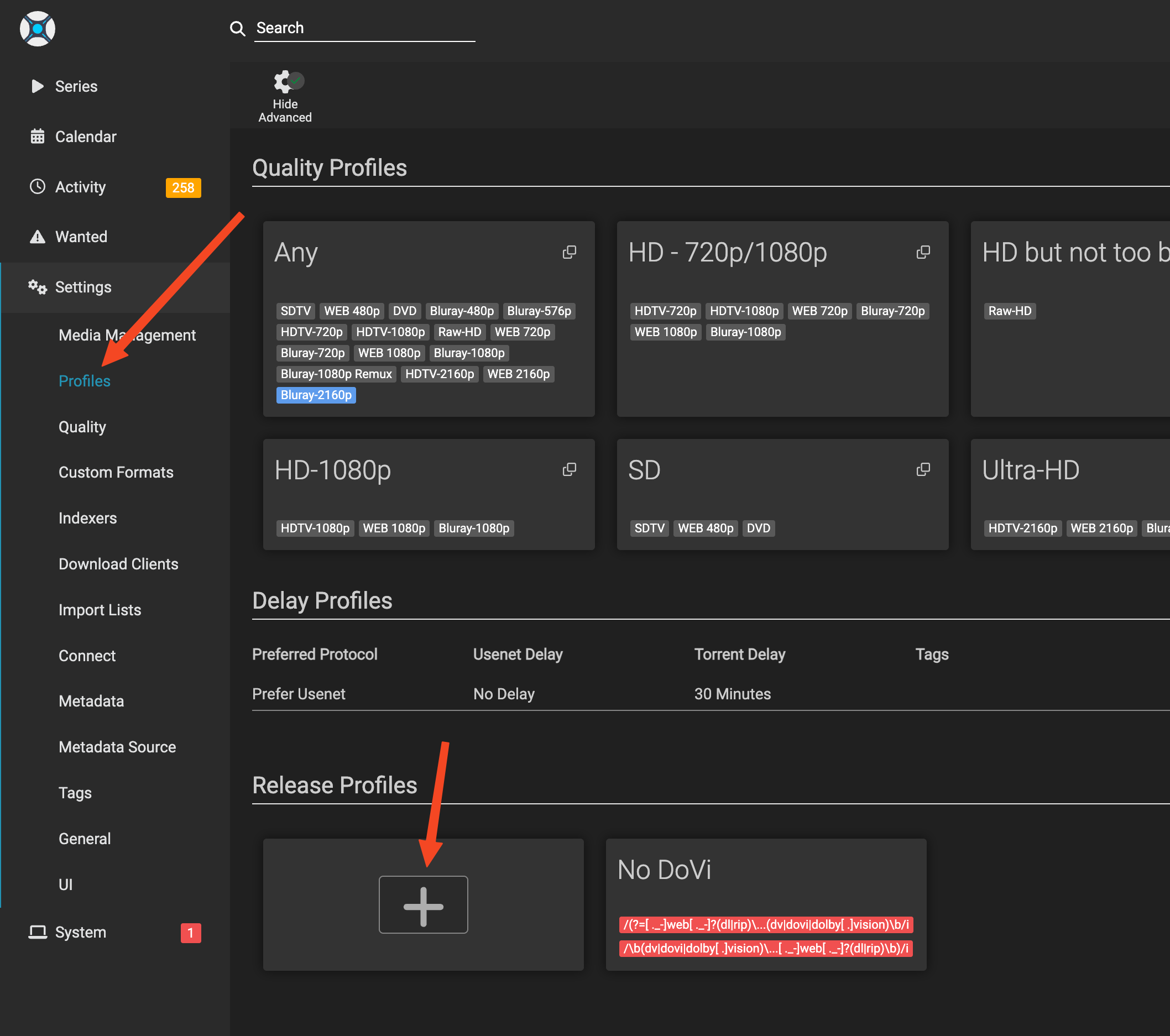
Task: Open Series from sidebar
Action: pos(76,86)
